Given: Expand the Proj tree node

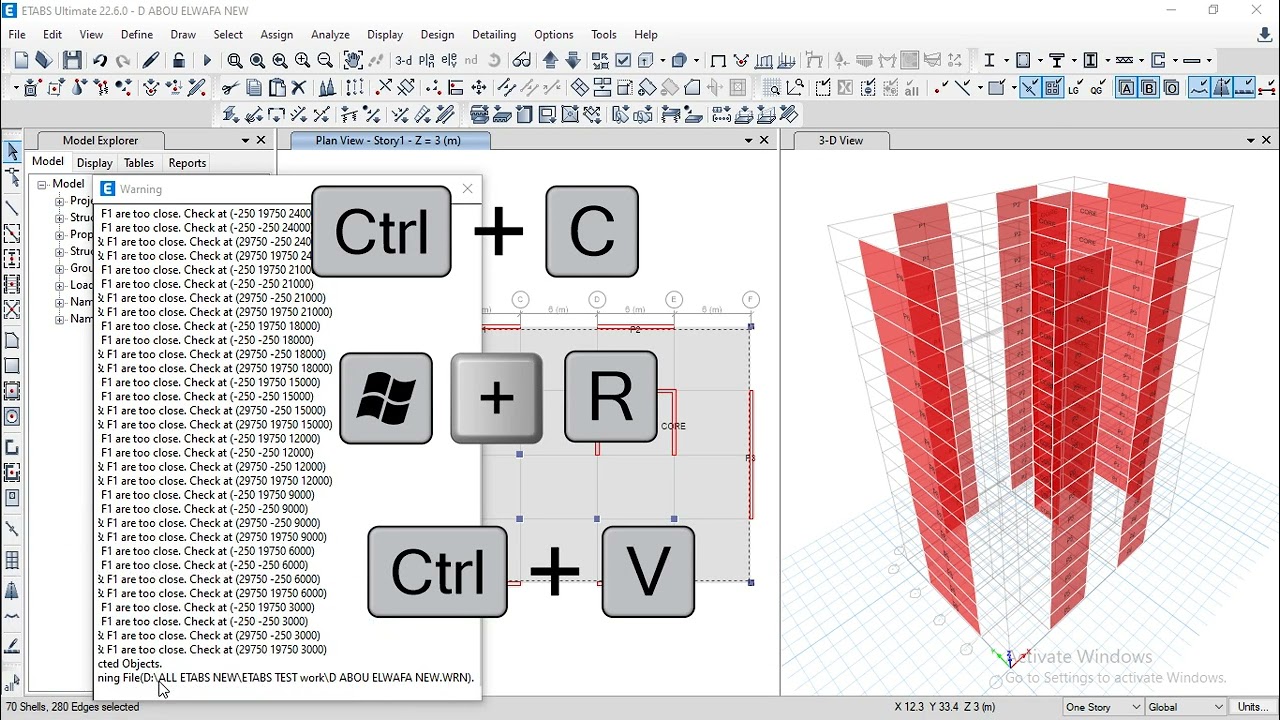Looking at the screenshot, I should pyautogui.click(x=59, y=201).
